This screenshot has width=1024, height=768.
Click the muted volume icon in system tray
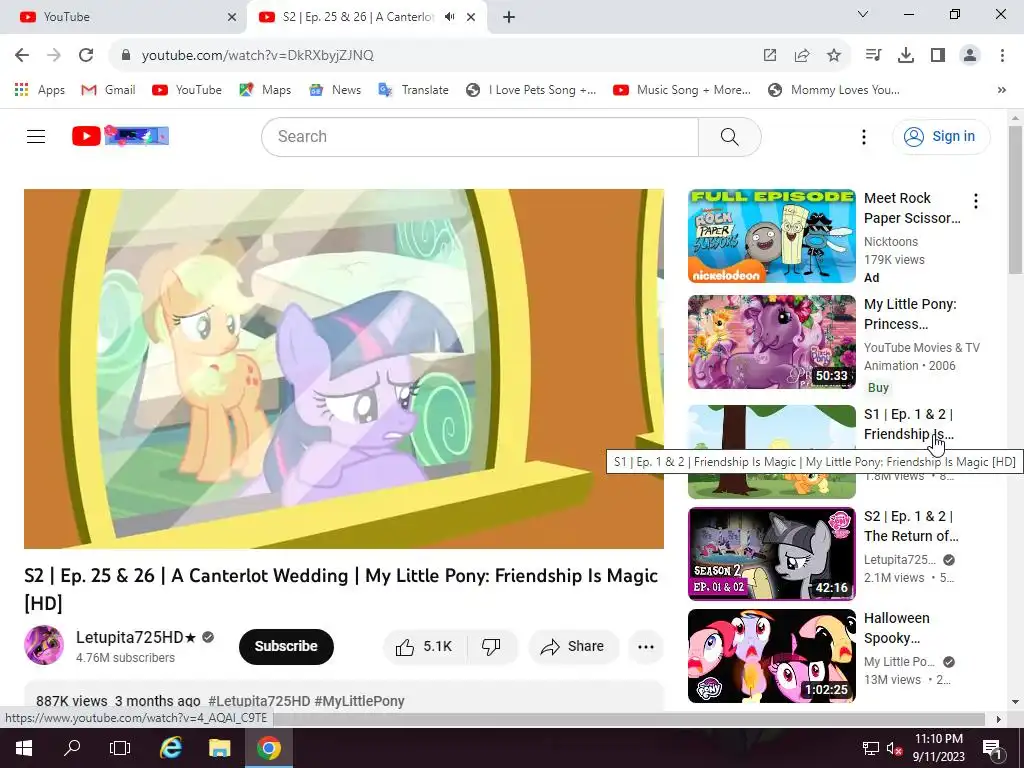click(x=894, y=748)
